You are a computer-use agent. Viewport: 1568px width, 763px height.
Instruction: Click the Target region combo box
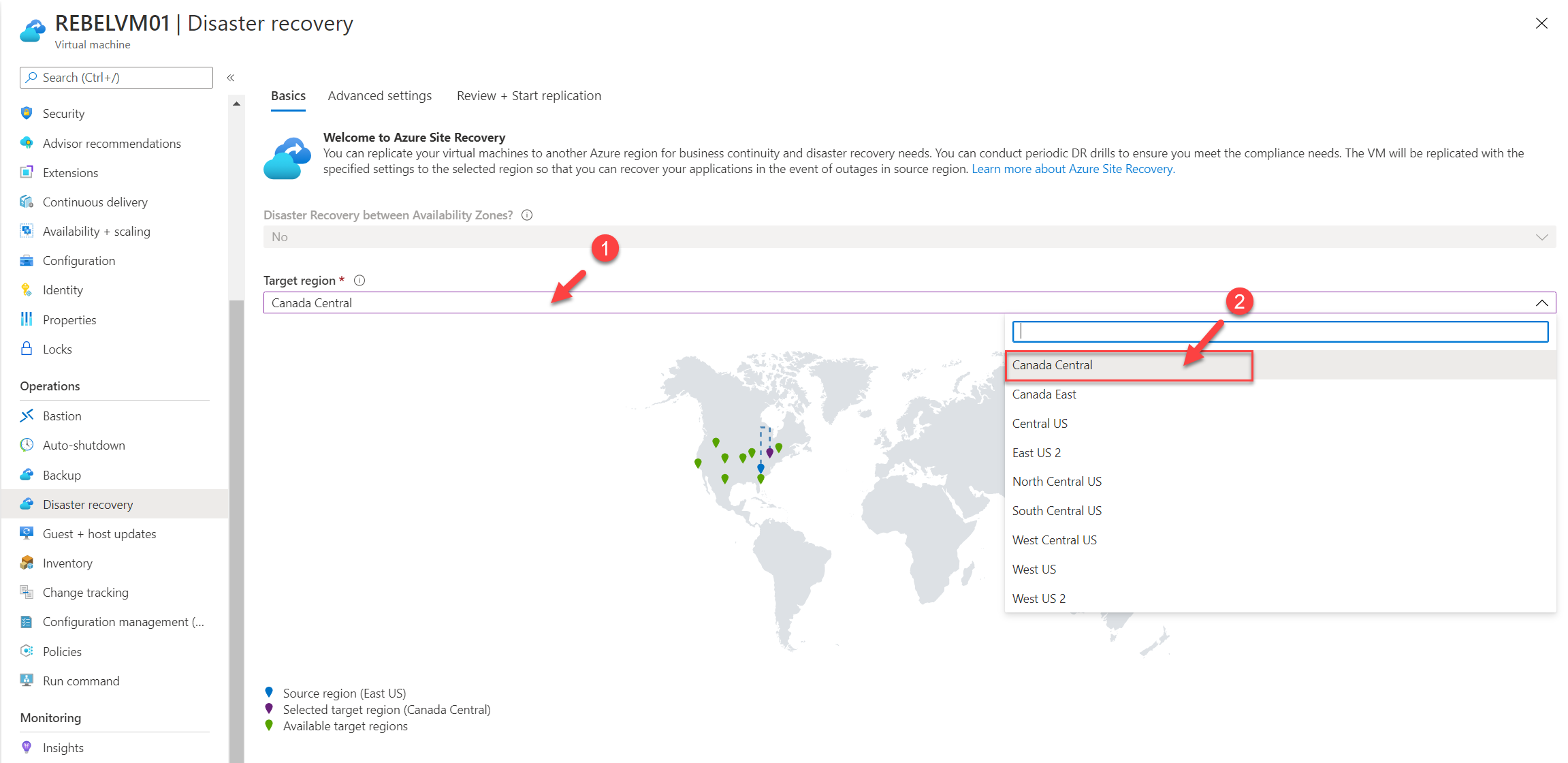tap(910, 303)
